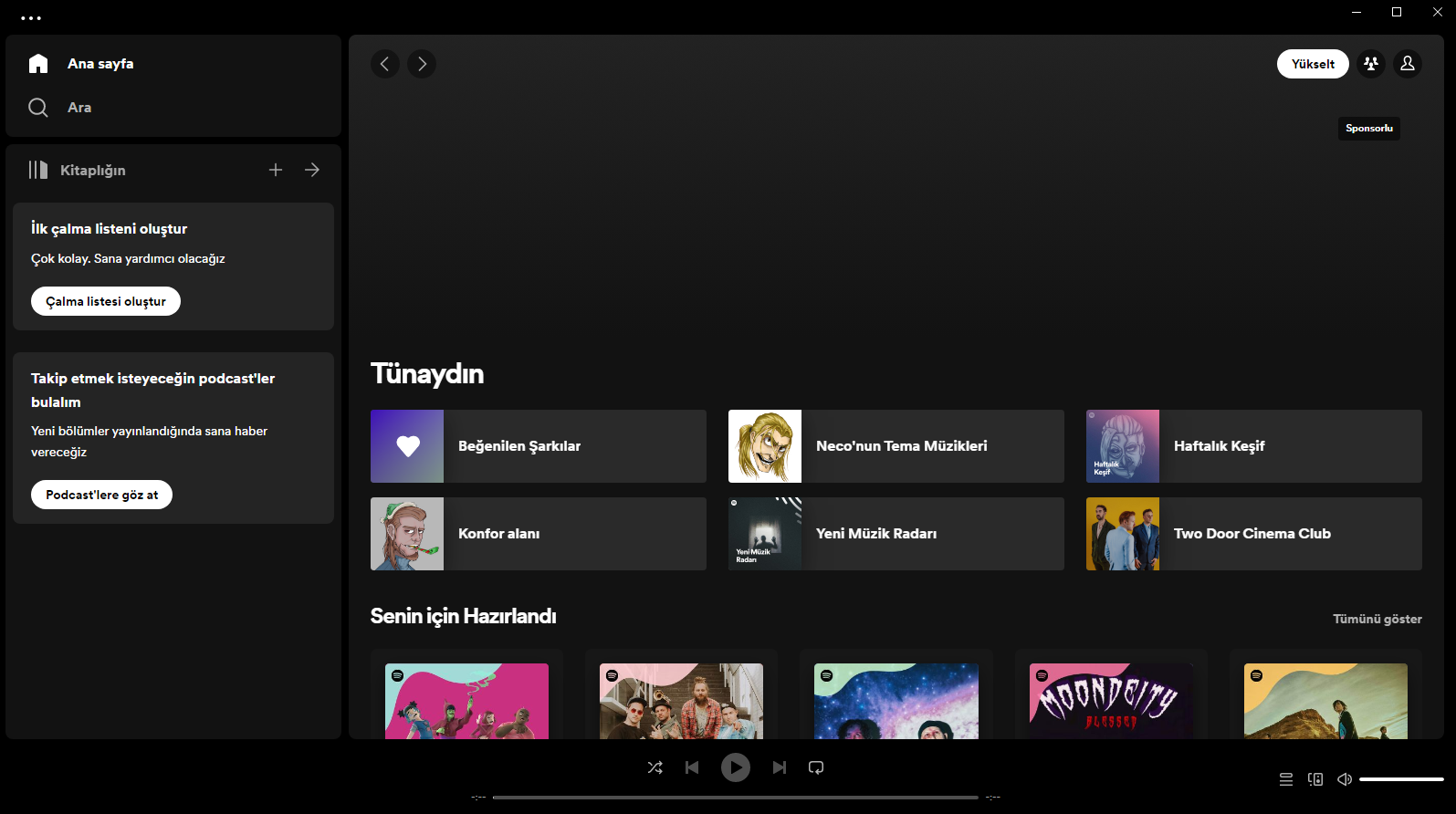
Task: Click the plus icon to create playlist
Action: click(276, 170)
